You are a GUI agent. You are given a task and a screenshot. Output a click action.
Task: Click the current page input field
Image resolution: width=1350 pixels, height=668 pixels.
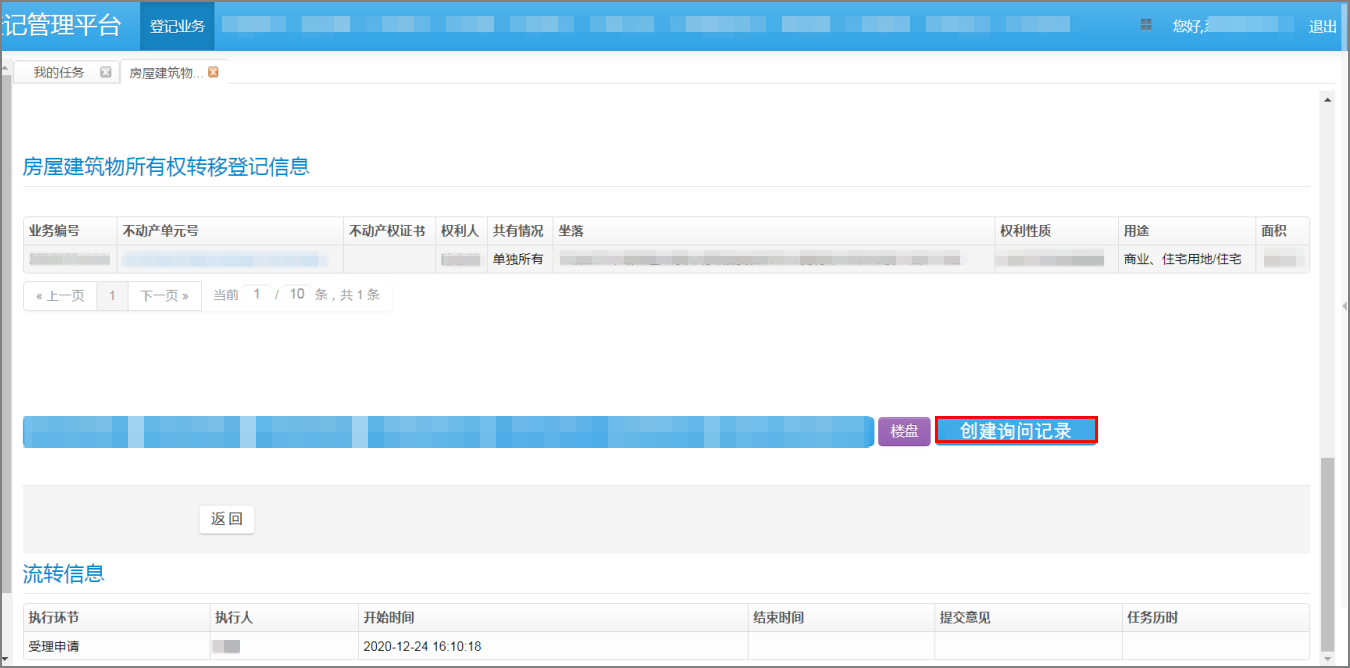[x=255, y=295]
